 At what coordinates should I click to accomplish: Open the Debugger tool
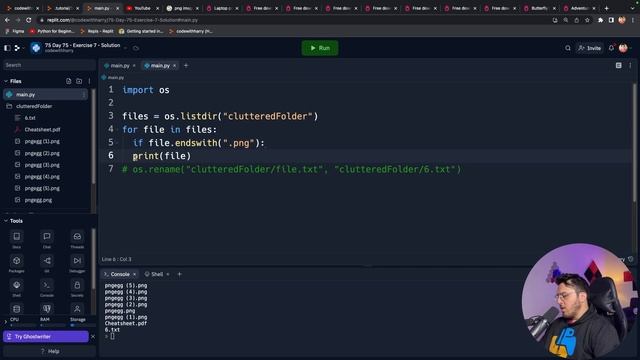pyautogui.click(x=77, y=263)
